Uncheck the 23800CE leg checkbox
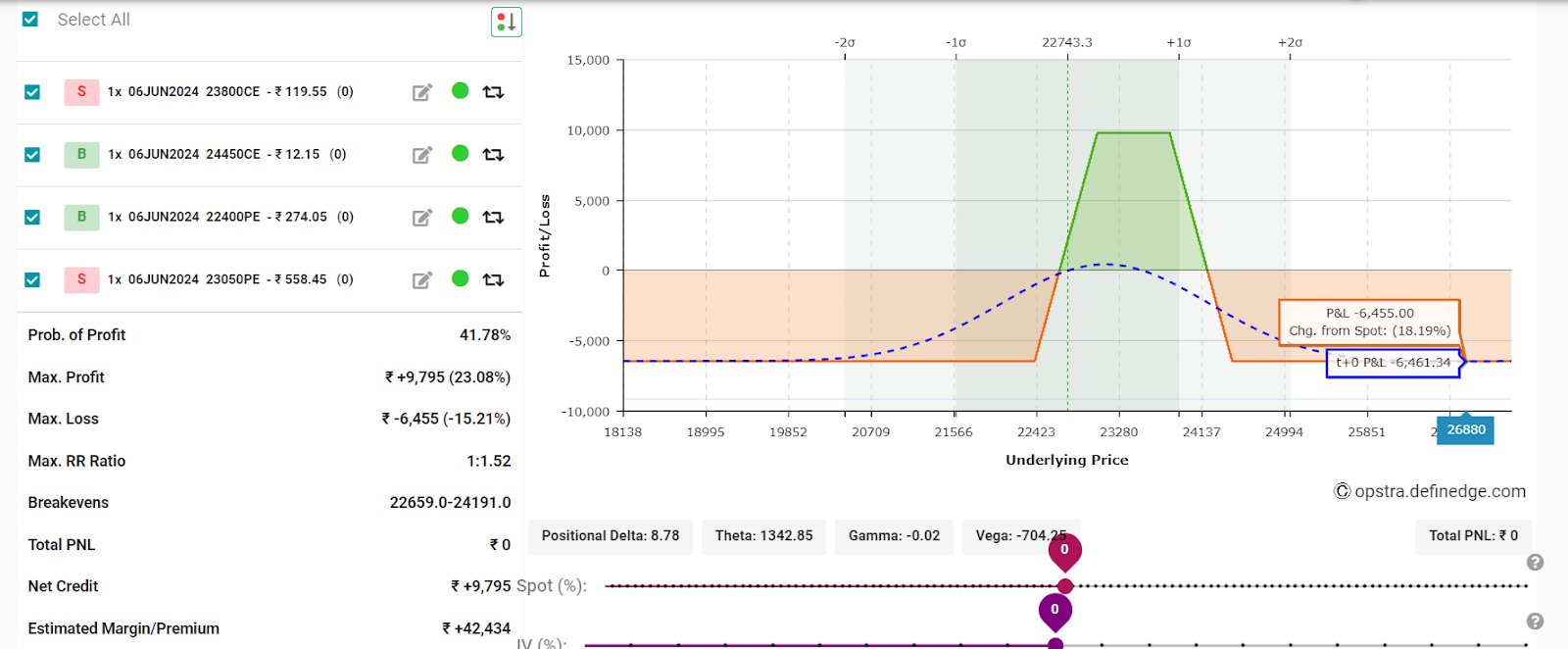 (x=32, y=92)
